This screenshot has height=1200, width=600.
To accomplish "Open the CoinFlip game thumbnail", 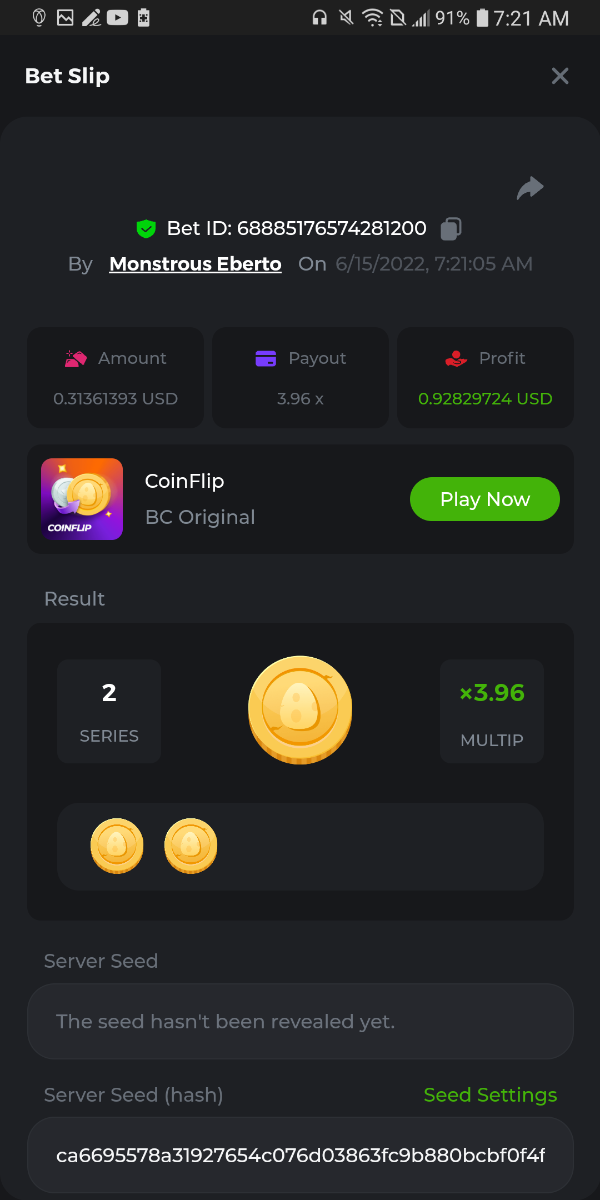I will point(82,499).
